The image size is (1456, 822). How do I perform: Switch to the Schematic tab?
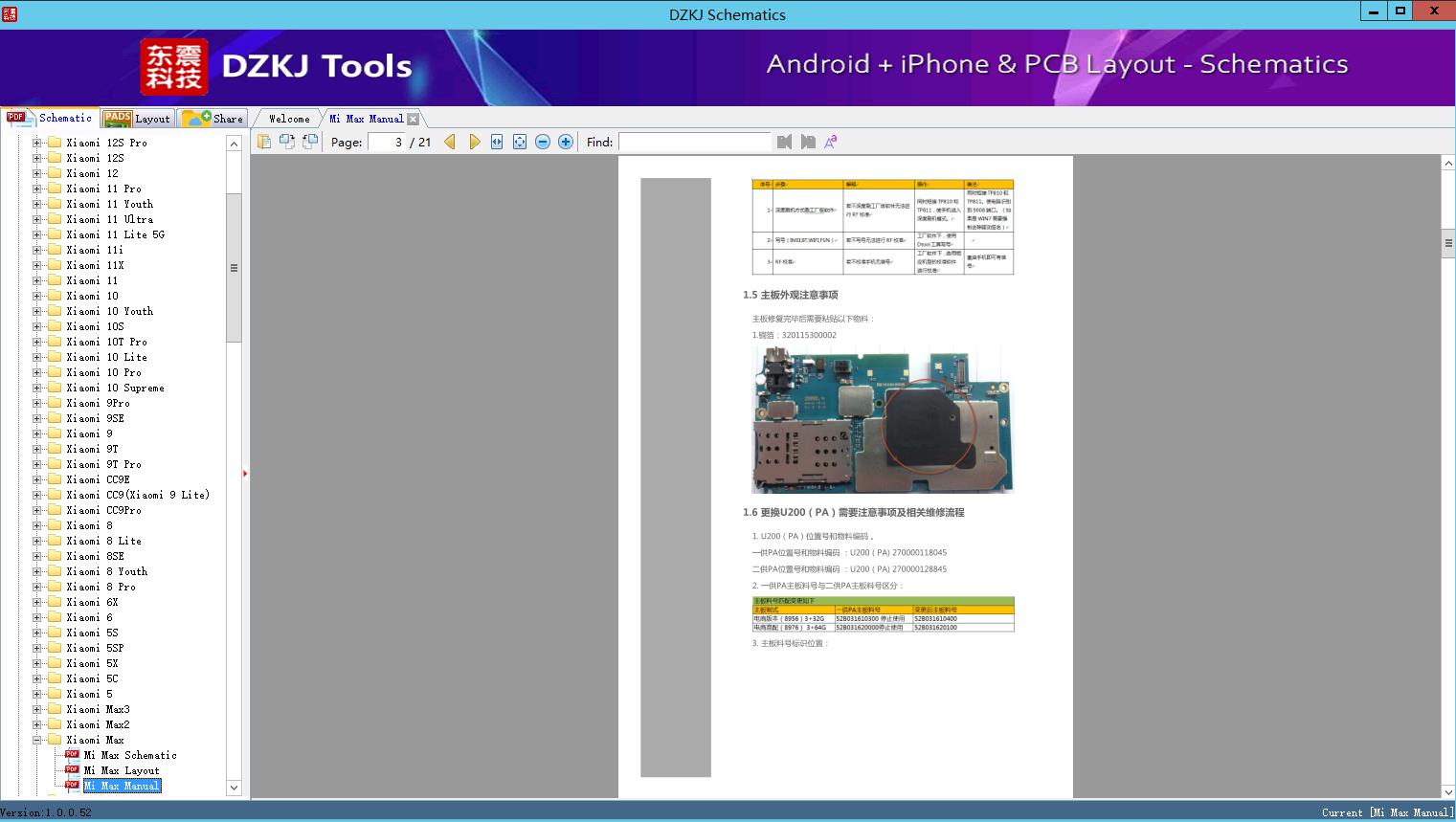50,118
